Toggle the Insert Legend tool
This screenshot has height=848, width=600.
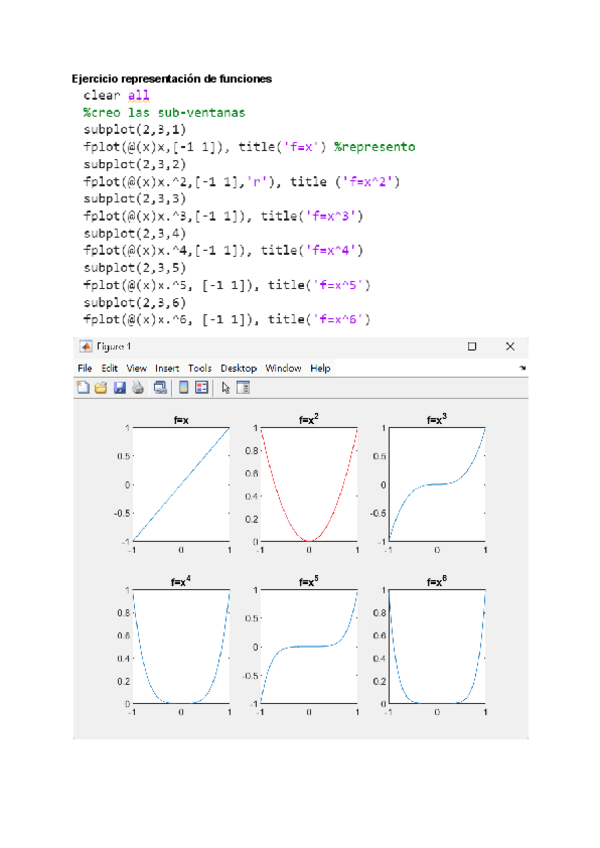click(x=201, y=387)
